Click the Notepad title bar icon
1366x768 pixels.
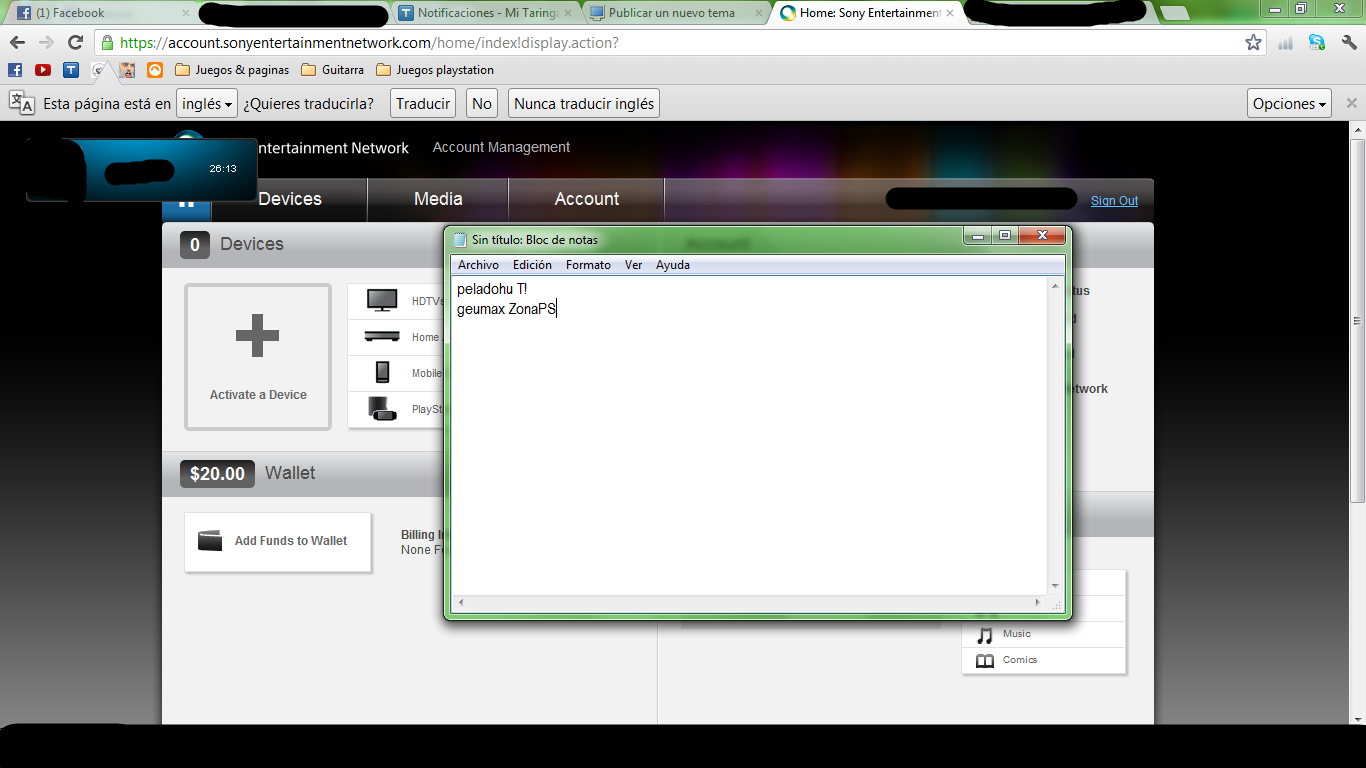click(460, 240)
